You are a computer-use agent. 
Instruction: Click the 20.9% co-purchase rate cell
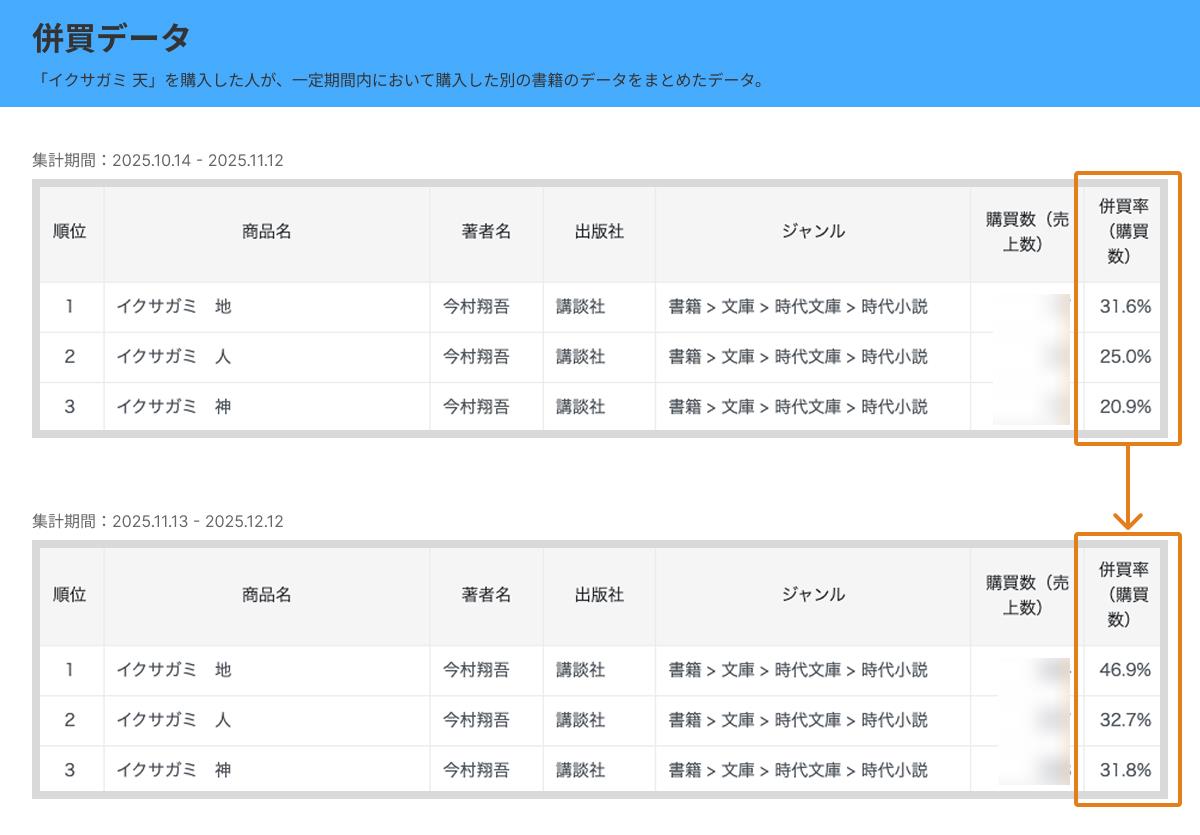(1125, 407)
